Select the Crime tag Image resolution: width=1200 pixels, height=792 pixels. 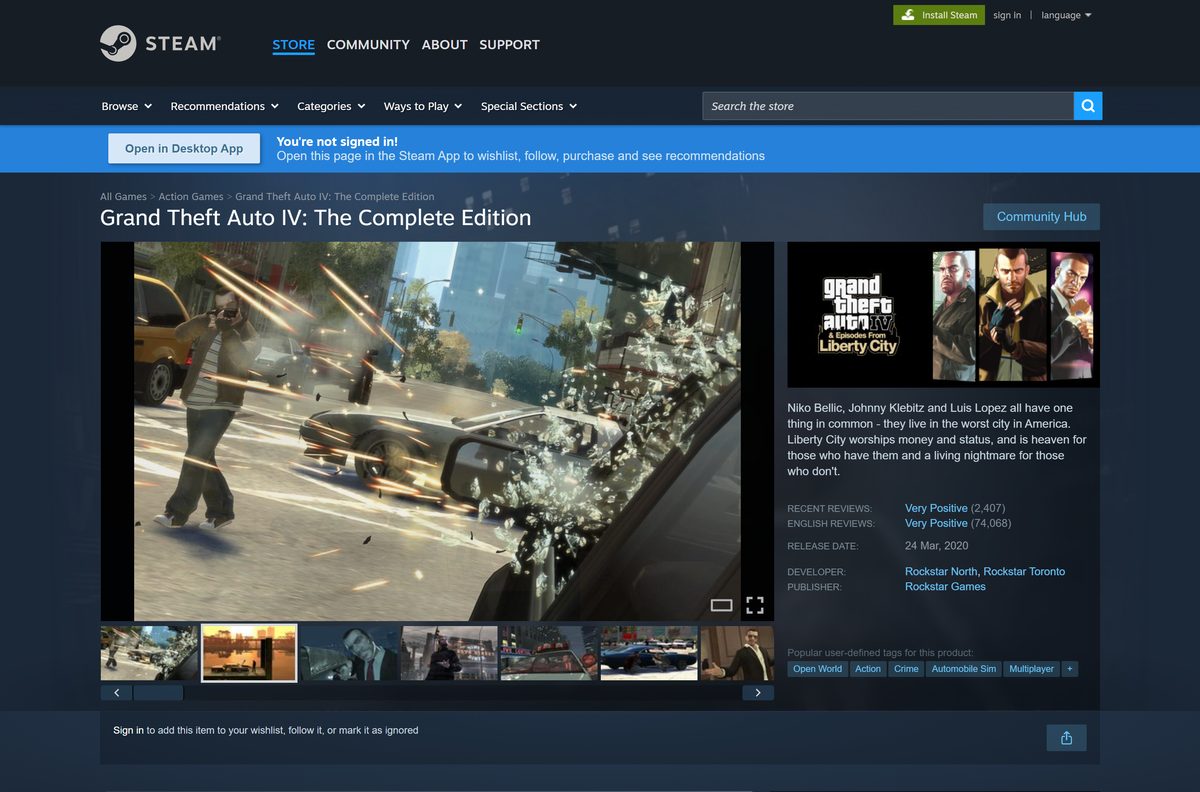tap(906, 669)
